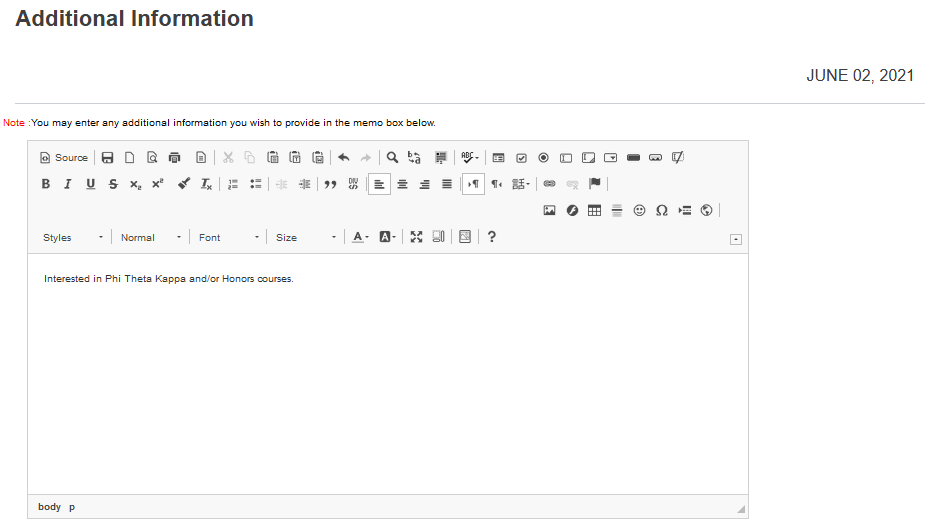
Task: Open spell check ABC dropdown
Action: [470, 157]
